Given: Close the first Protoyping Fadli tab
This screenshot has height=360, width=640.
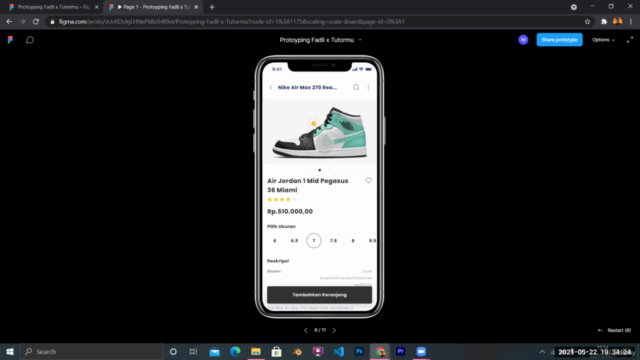Looking at the screenshot, I should [97, 7].
